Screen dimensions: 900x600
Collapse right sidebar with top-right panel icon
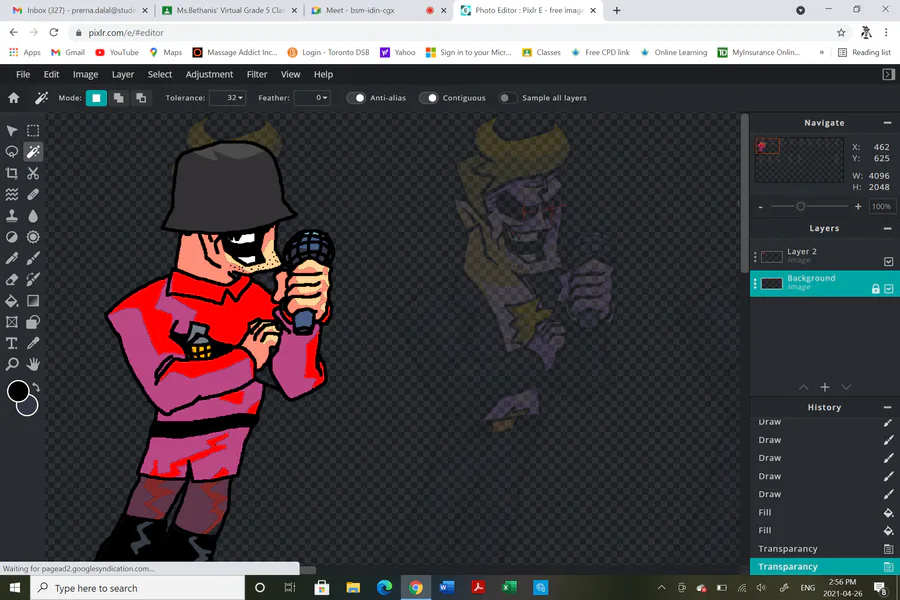pos(889,75)
